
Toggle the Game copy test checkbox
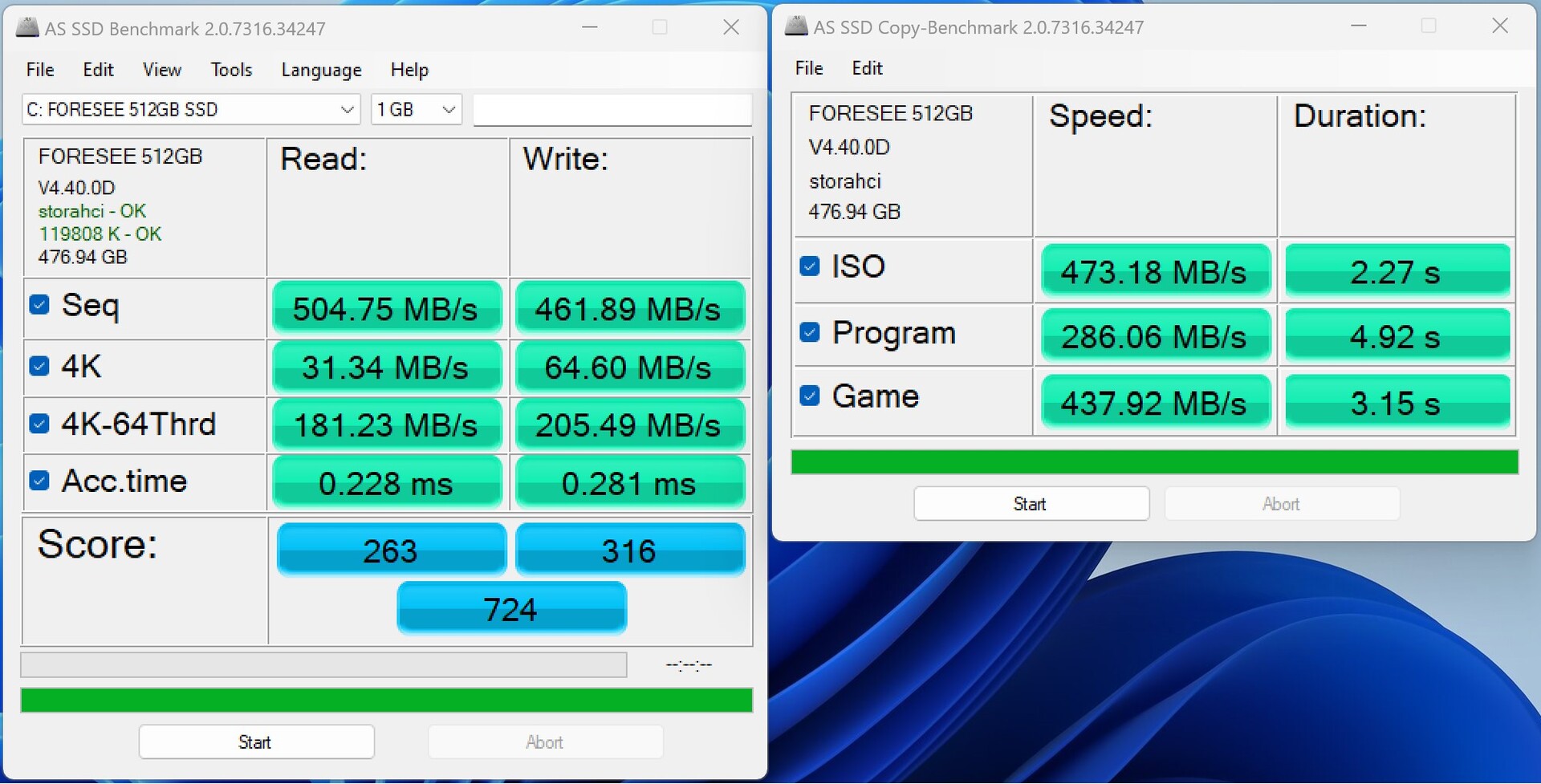810,396
